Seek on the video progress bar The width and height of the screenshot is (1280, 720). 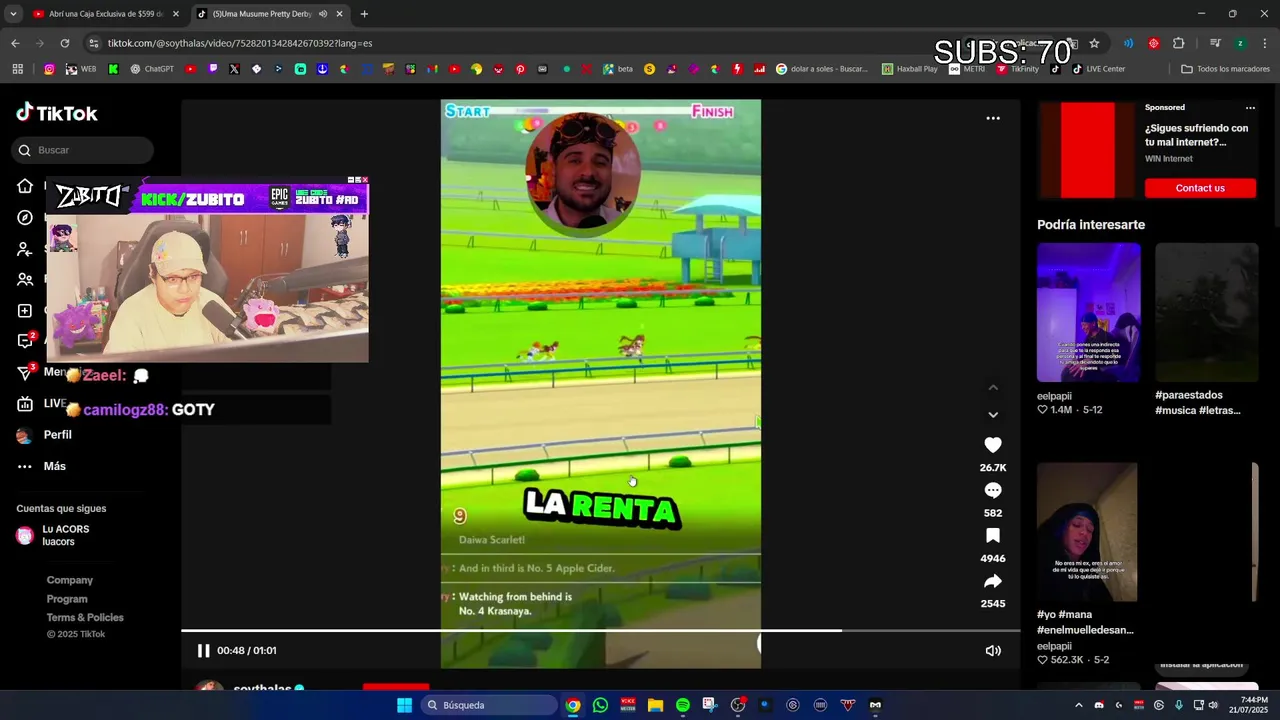point(600,631)
